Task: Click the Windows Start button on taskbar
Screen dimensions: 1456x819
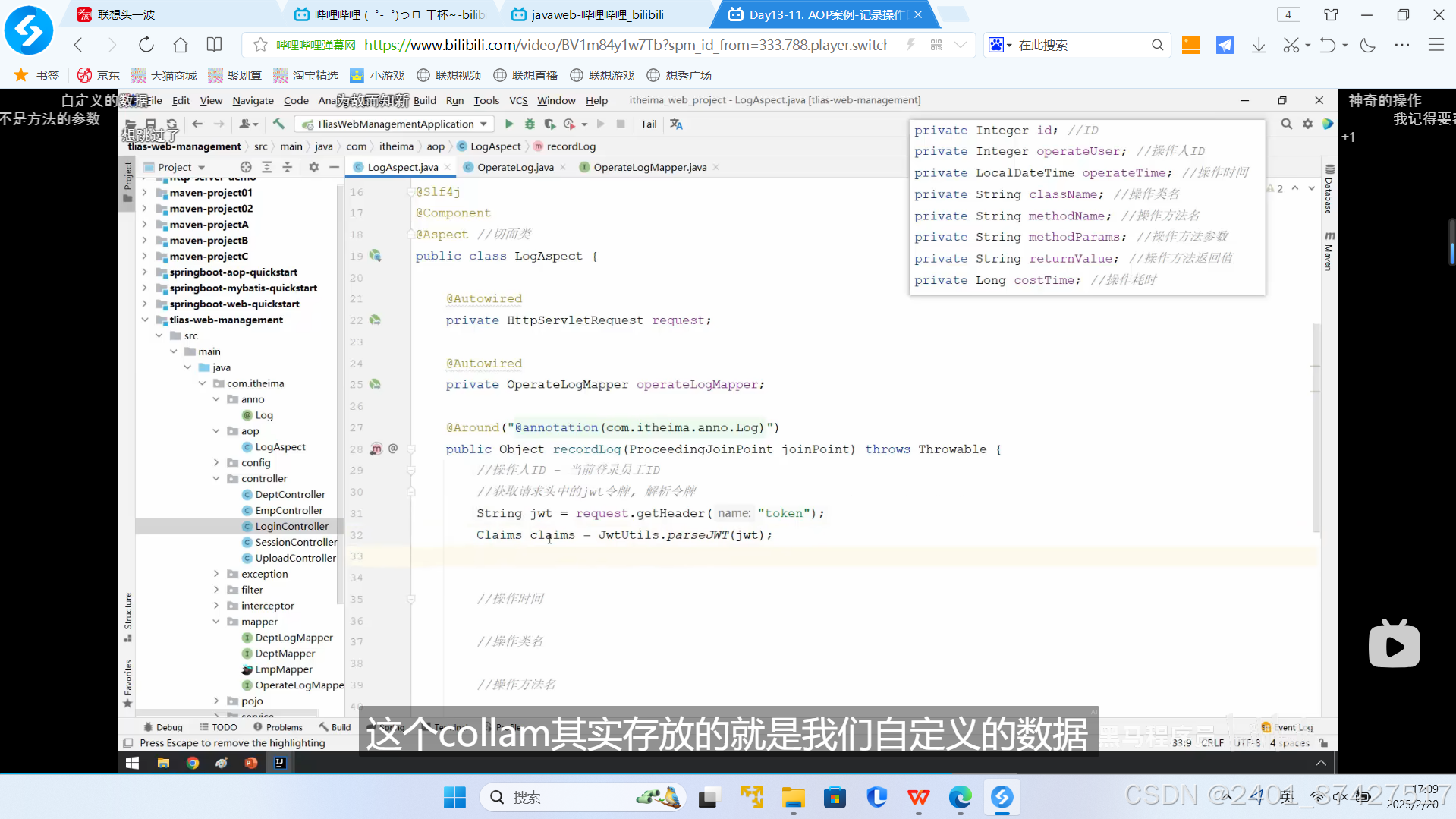Action: tap(454, 797)
